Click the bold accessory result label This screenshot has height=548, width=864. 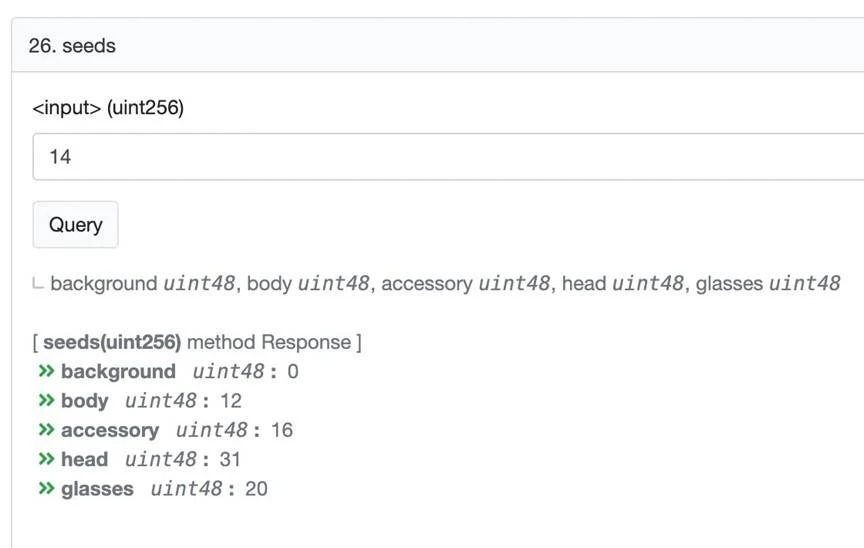110,430
